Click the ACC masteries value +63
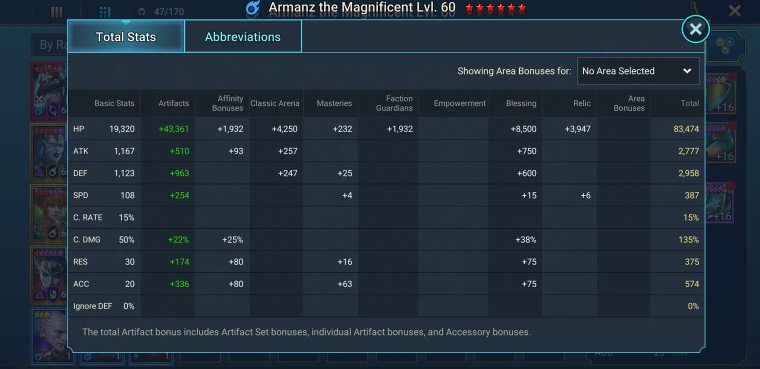Image resolution: width=760 pixels, height=369 pixels. (345, 284)
